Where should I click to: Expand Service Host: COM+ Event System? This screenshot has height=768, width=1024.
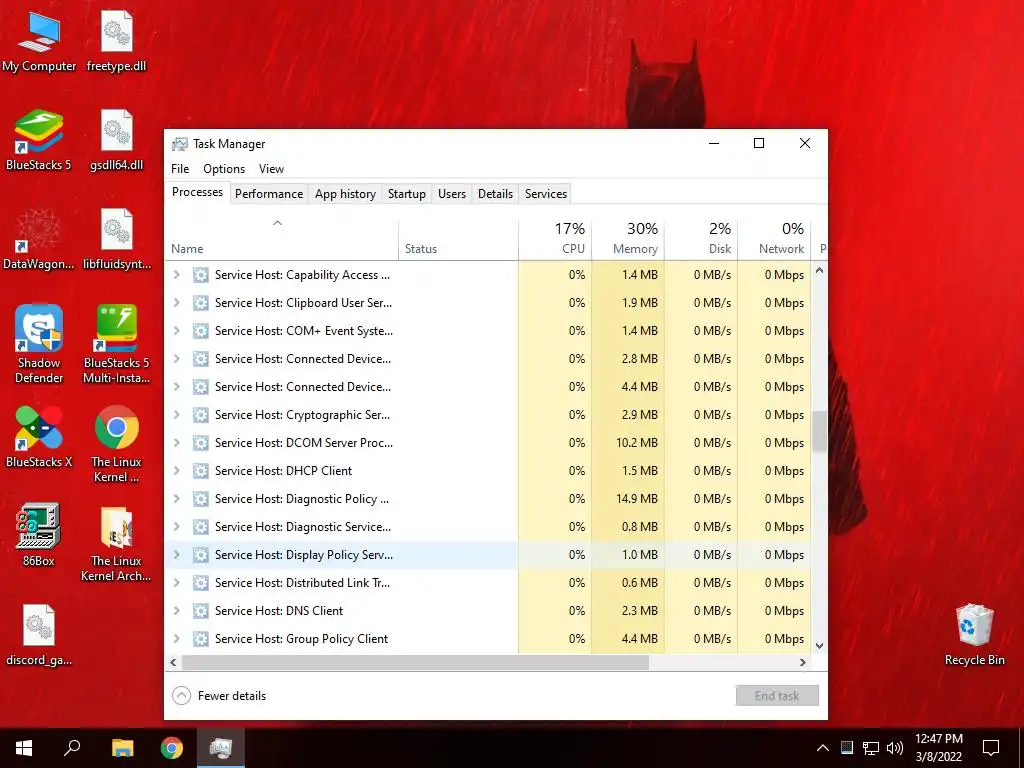click(x=176, y=331)
